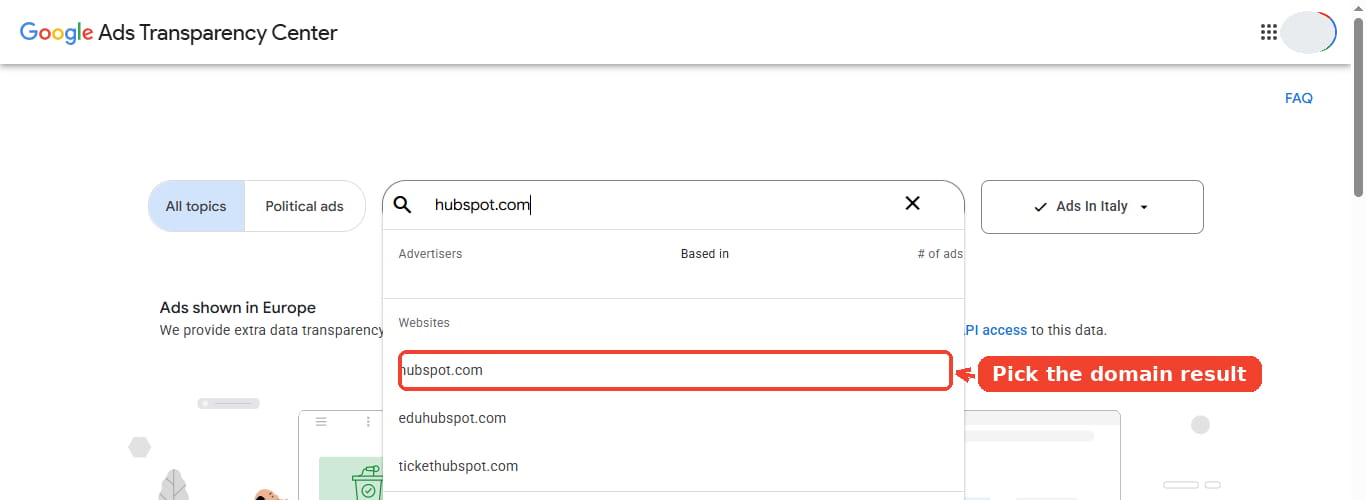Open the account profile avatar

point(1309,32)
